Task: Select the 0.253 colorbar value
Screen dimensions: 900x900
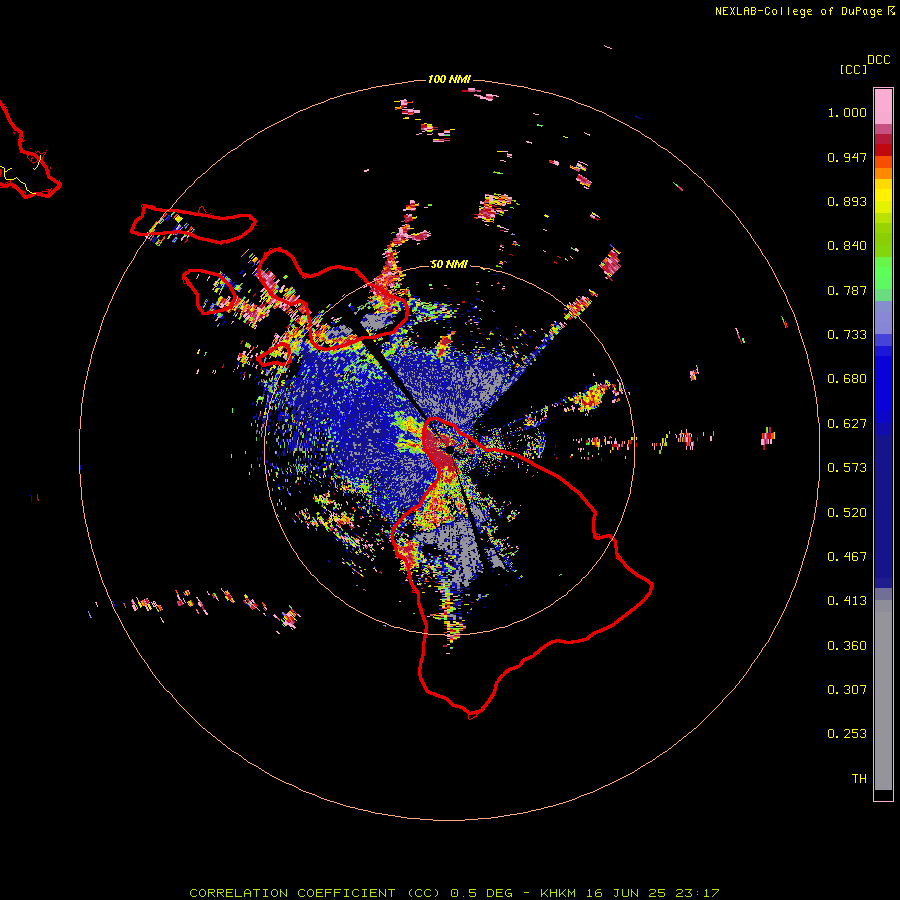Action: coord(847,734)
